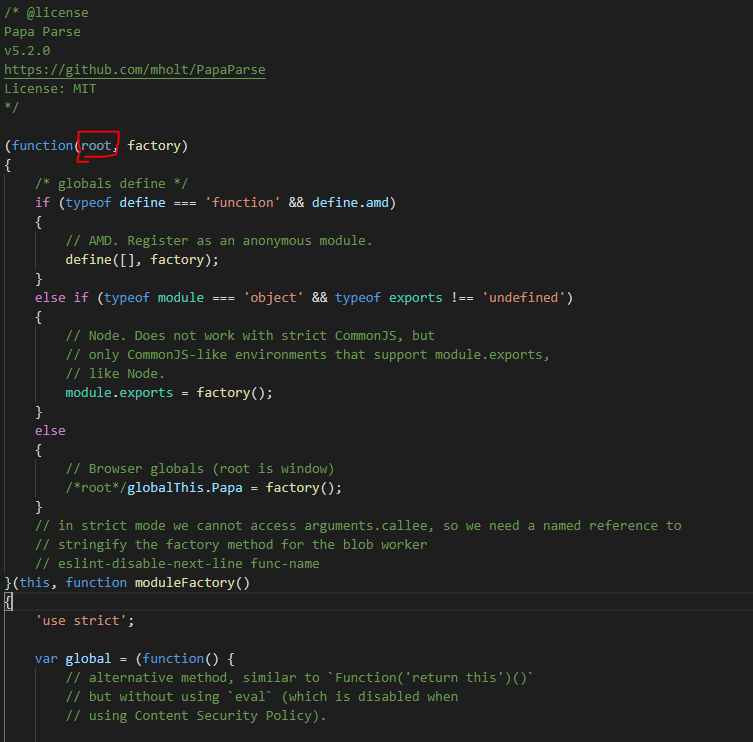Click the 'object' string literal

click(x=273, y=298)
